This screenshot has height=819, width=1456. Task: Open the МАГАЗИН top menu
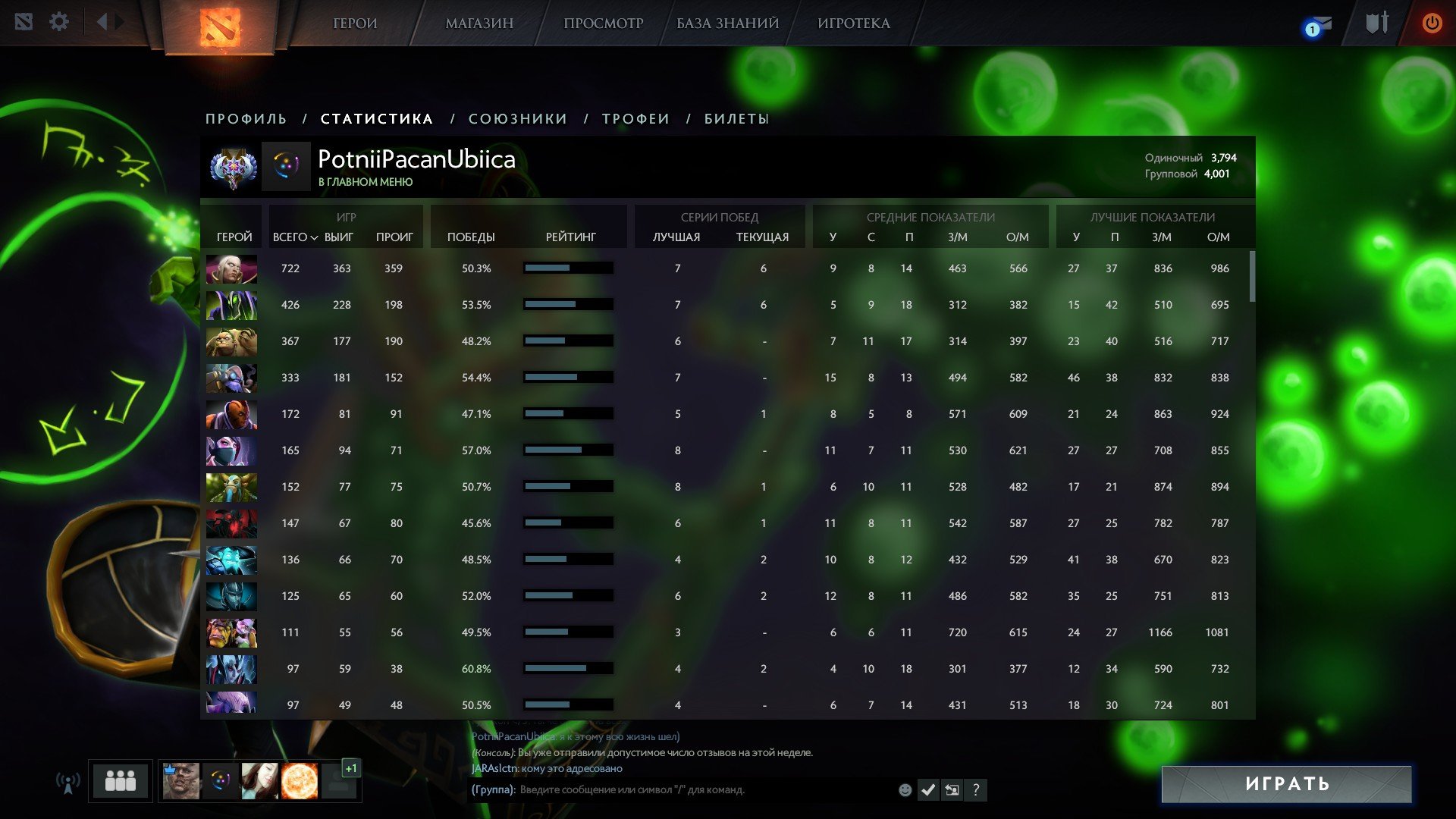[479, 24]
